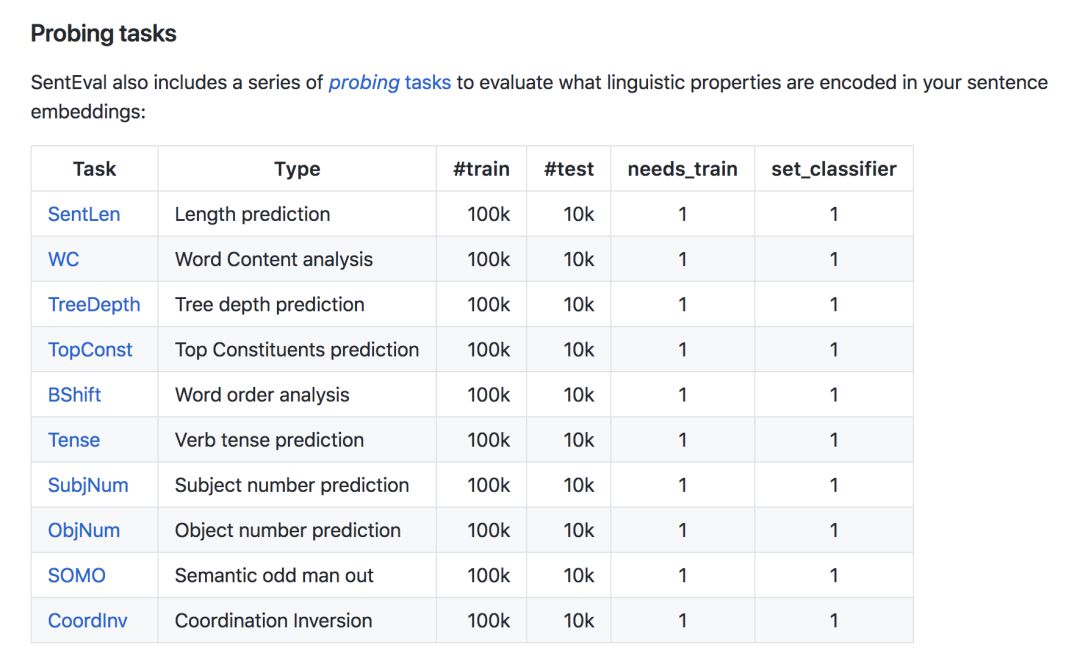The width and height of the screenshot is (1080, 664).
Task: Click the CoordInv task link
Action: click(88, 620)
